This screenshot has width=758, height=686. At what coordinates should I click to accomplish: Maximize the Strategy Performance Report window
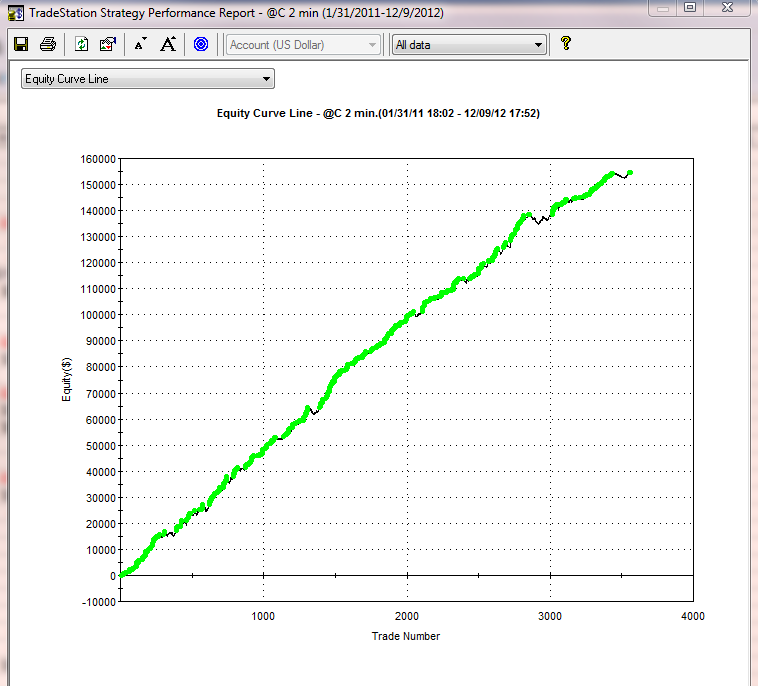pos(689,8)
